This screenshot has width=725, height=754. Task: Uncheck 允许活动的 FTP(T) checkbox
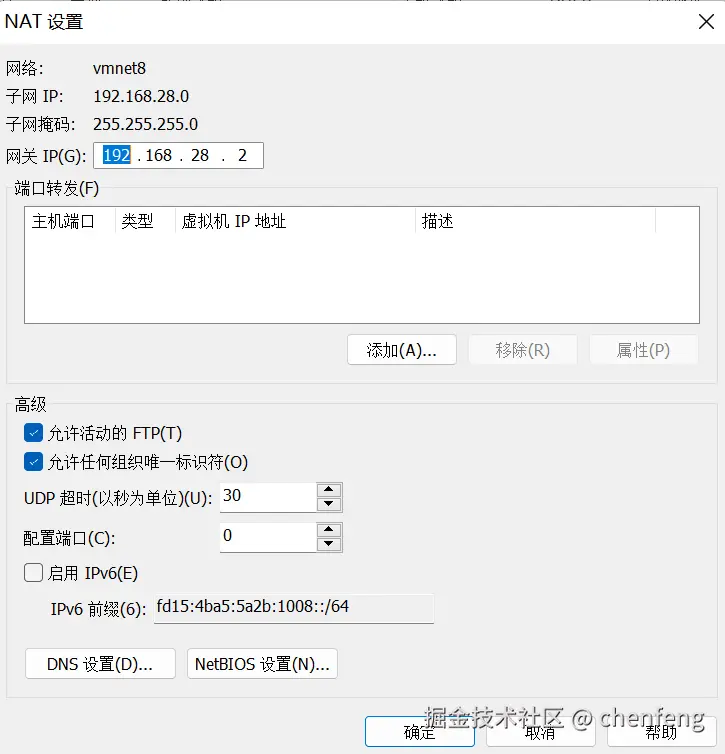coord(33,433)
